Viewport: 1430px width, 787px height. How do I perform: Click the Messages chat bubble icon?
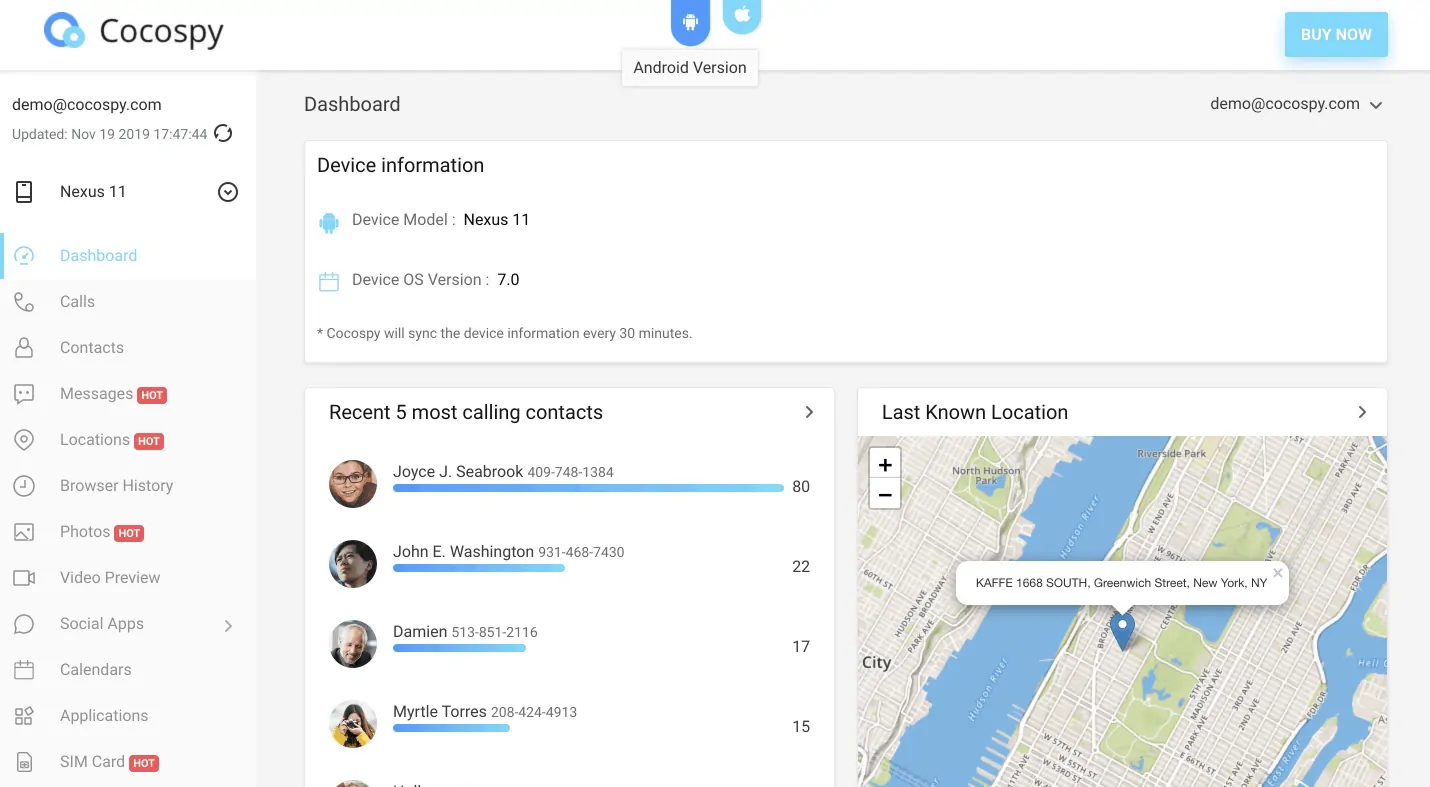coord(24,394)
